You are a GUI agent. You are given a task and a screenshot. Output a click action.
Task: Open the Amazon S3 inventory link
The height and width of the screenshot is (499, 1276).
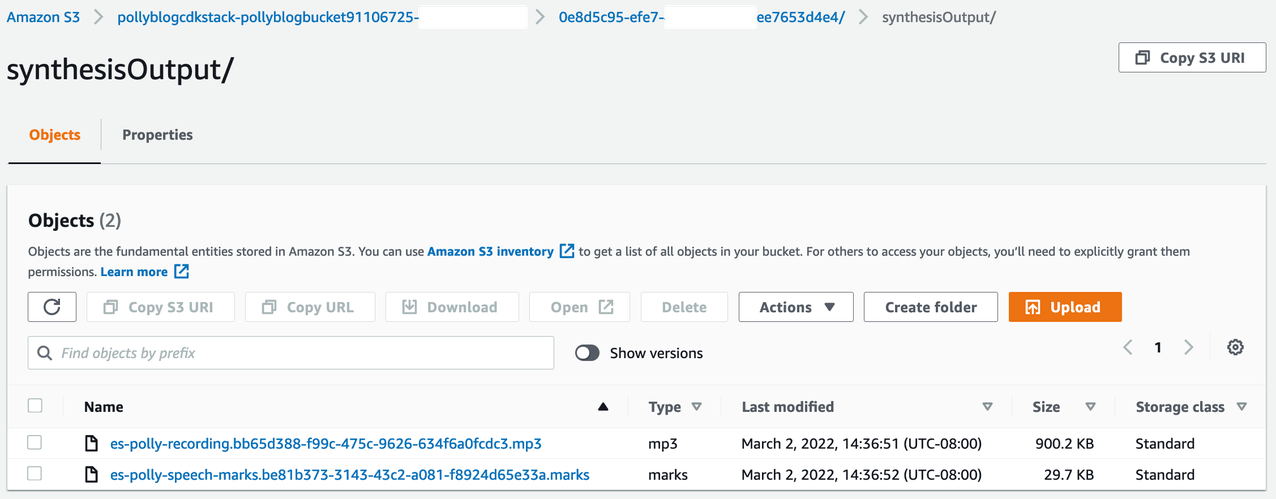[x=490, y=252]
